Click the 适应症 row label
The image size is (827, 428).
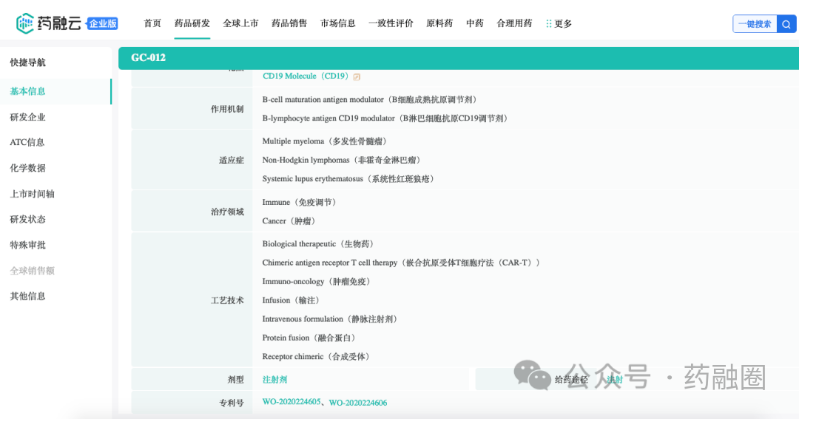click(232, 160)
